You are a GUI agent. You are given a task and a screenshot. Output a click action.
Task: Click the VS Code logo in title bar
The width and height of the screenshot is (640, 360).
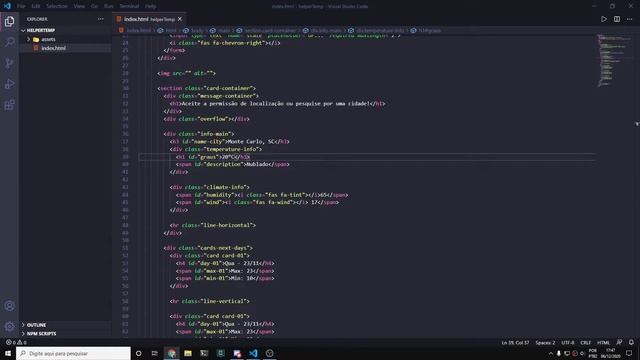pyautogui.click(x=7, y=6)
